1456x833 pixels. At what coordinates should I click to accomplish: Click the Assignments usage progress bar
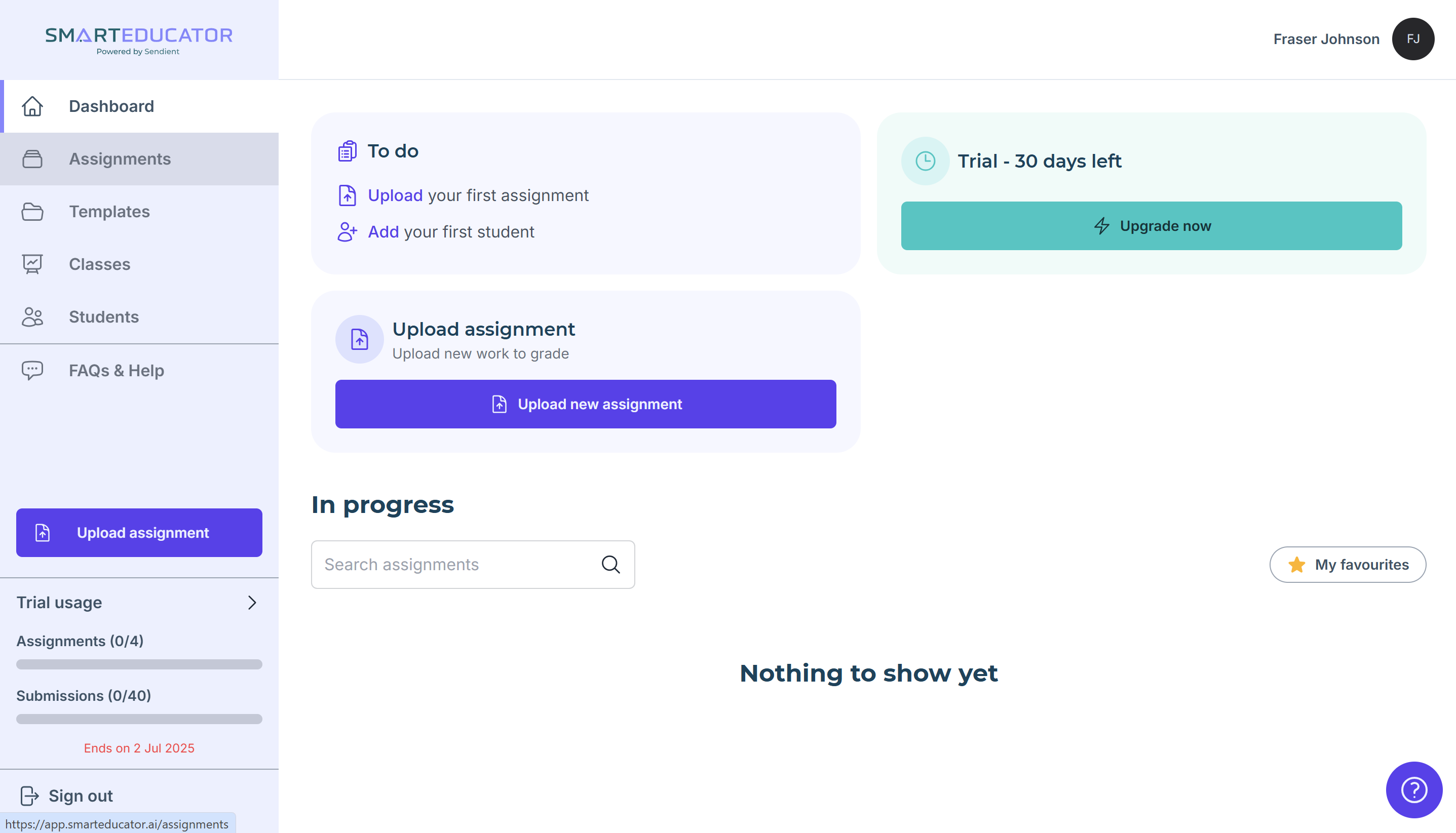tap(139, 664)
